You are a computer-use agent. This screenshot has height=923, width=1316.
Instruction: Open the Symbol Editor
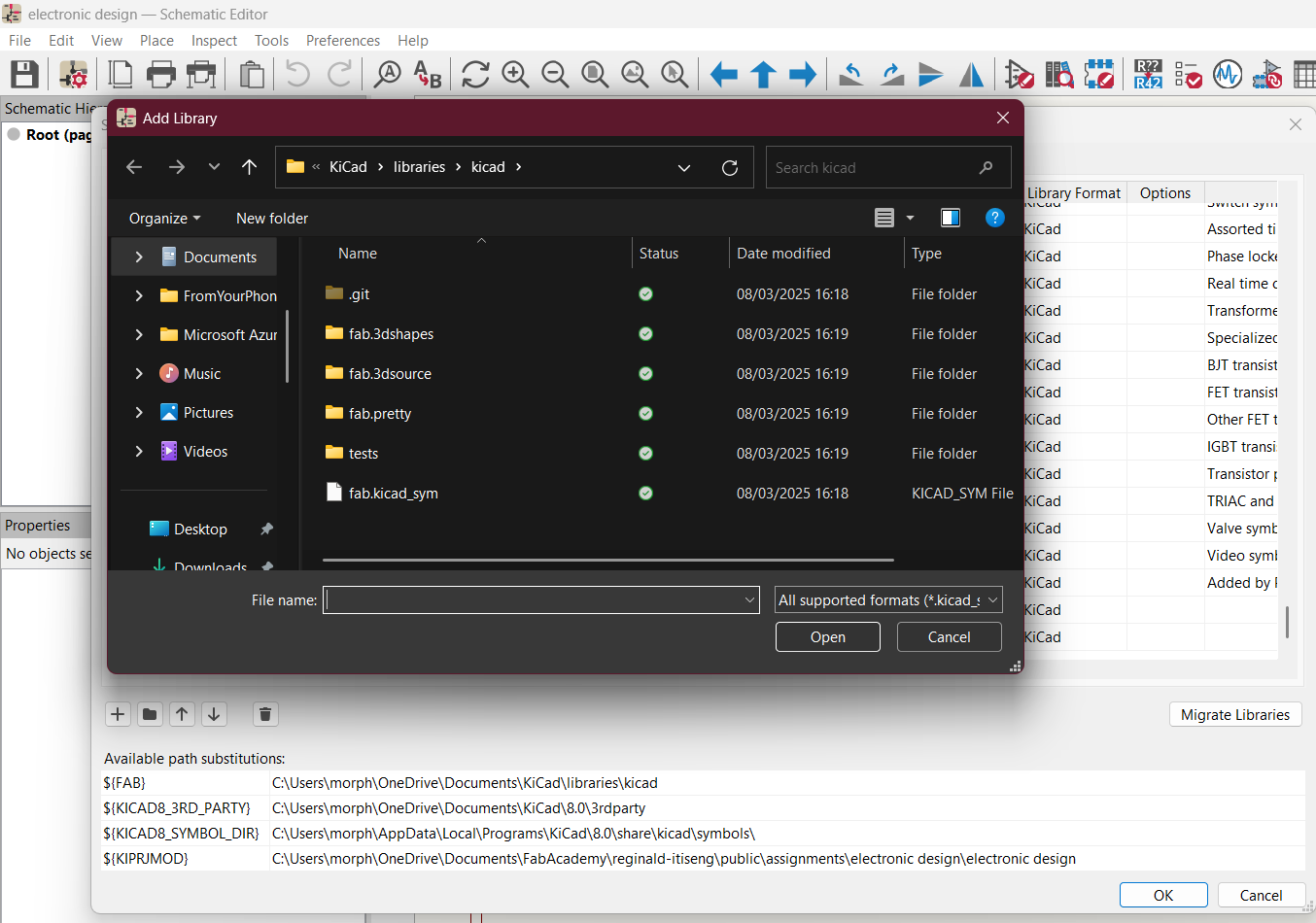click(1020, 74)
